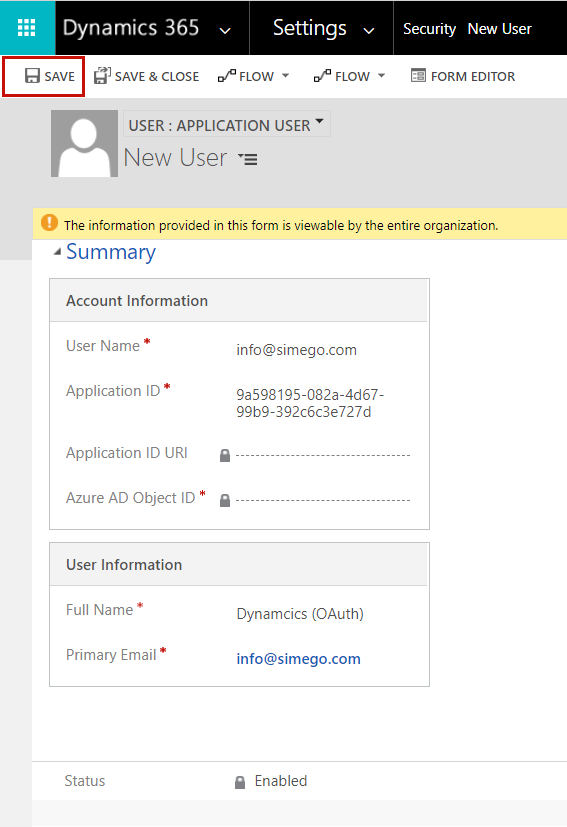567x827 pixels.
Task: Click the Summary section heading
Action: point(111,252)
